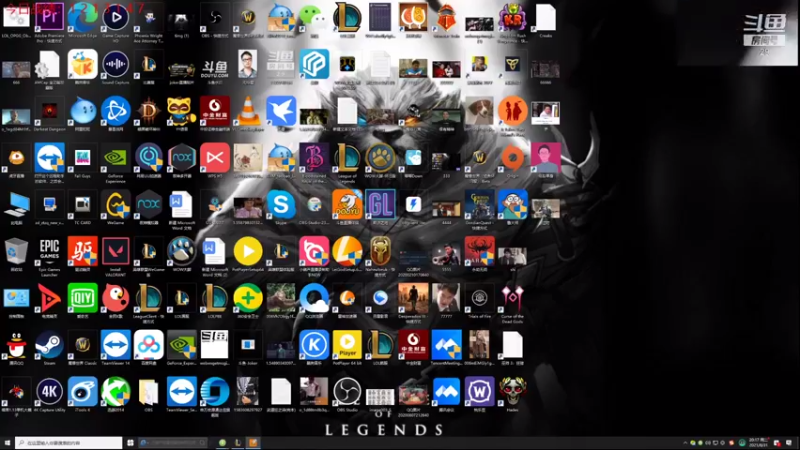Open TencentMeeting installer icon

tap(446, 345)
